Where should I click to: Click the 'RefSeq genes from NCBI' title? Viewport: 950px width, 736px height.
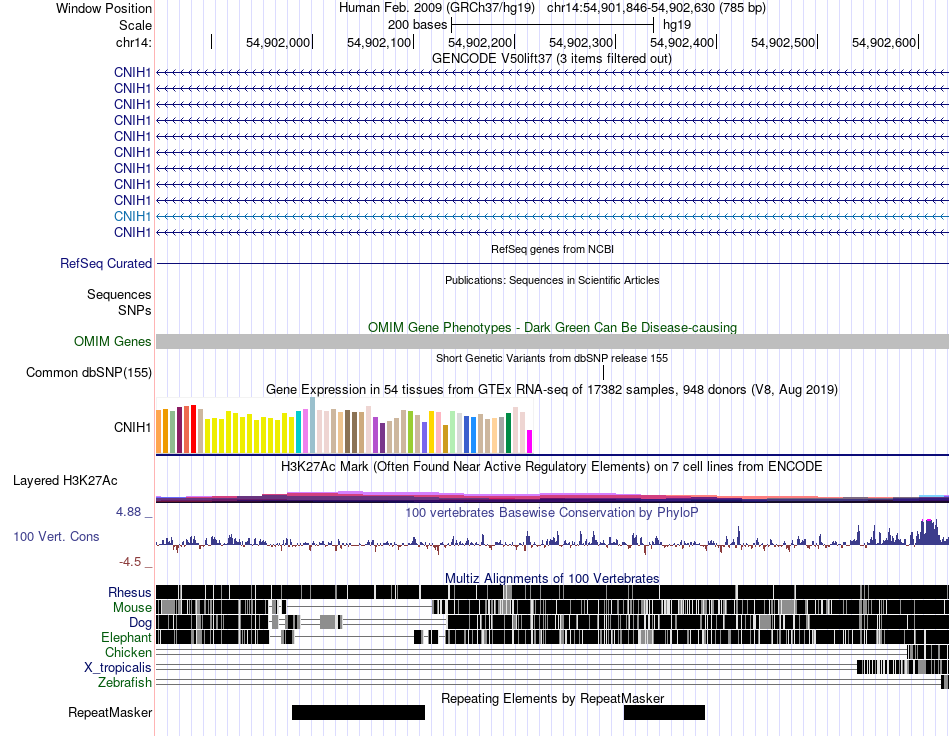tap(552, 249)
